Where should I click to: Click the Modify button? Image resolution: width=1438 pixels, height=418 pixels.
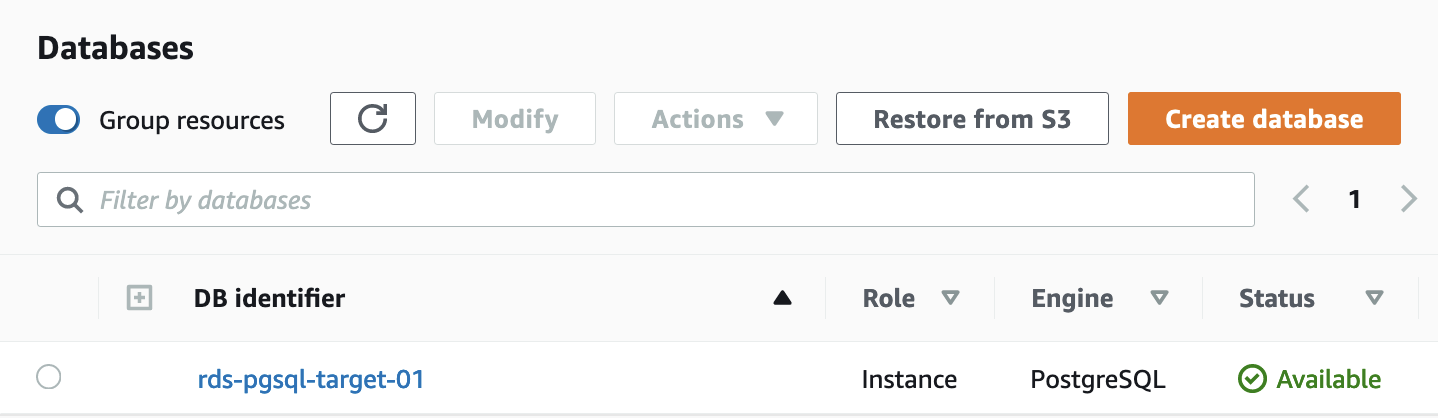point(514,119)
